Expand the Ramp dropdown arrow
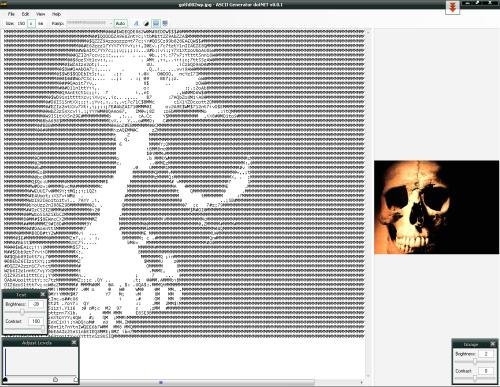500x387 pixels. click(111, 23)
